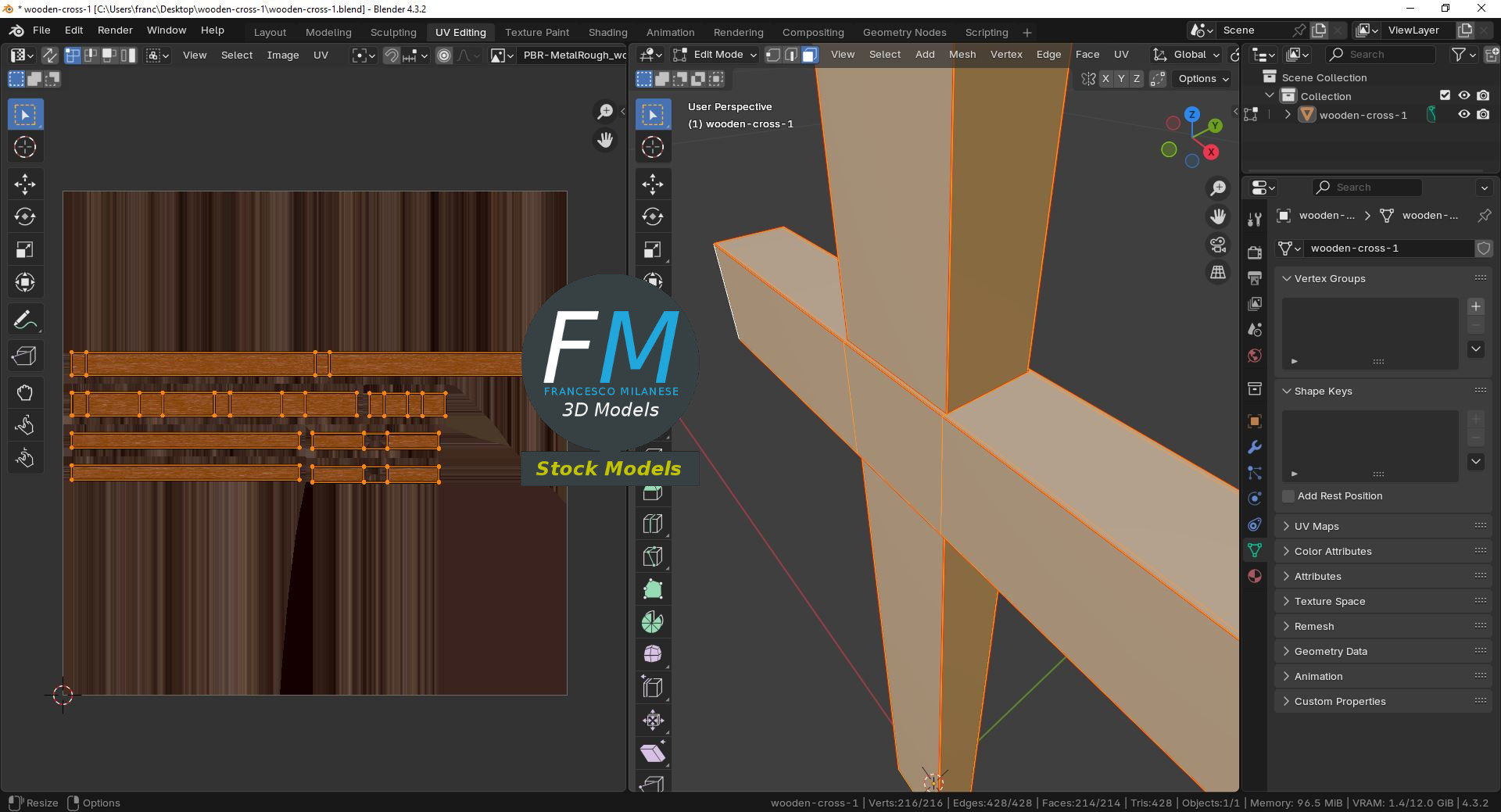Image resolution: width=1501 pixels, height=812 pixels.
Task: Switch to the Shading workspace tab
Action: pos(607,32)
